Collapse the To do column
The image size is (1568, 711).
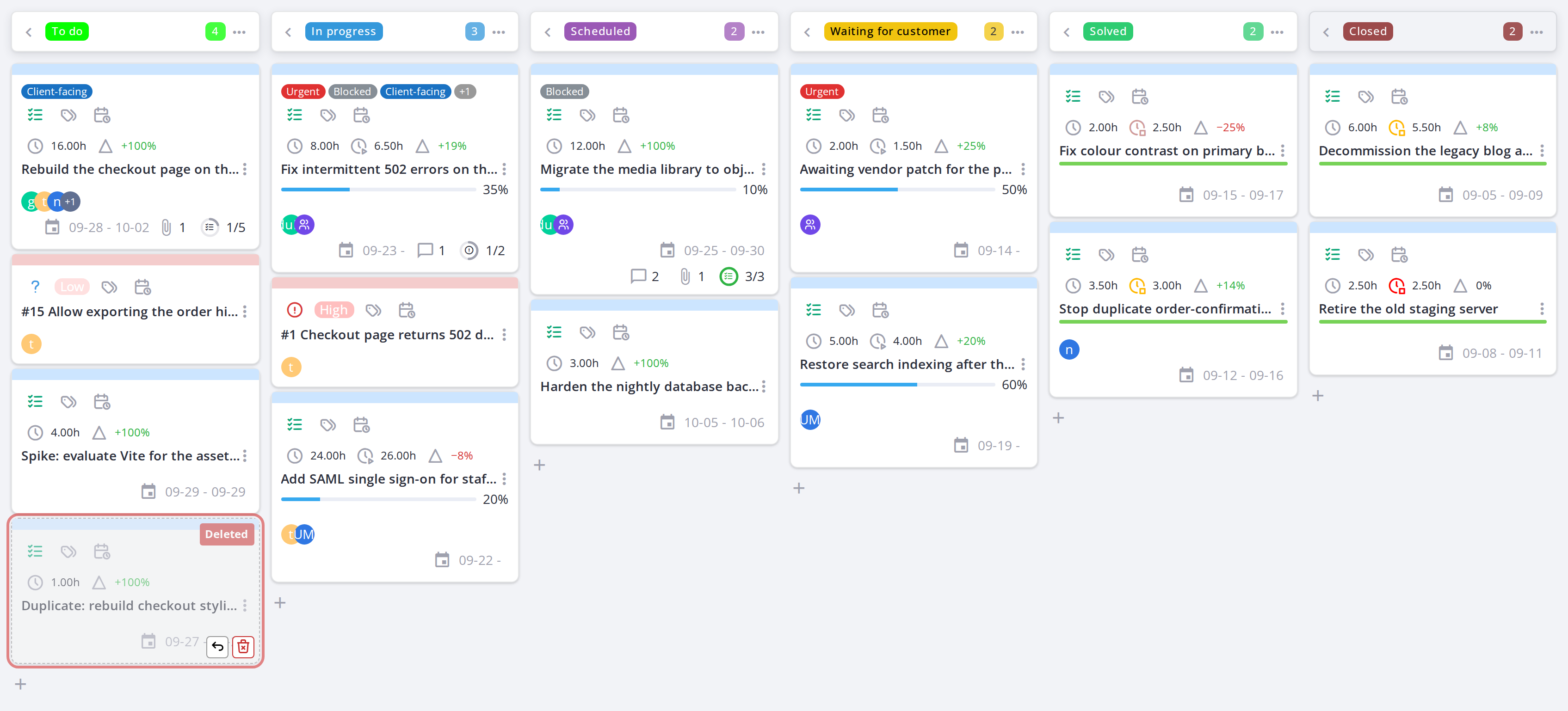pos(29,31)
